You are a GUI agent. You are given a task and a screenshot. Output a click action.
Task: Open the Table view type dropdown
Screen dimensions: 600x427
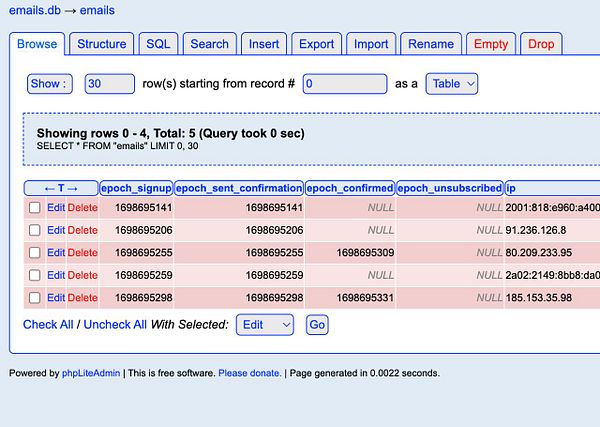[452, 84]
